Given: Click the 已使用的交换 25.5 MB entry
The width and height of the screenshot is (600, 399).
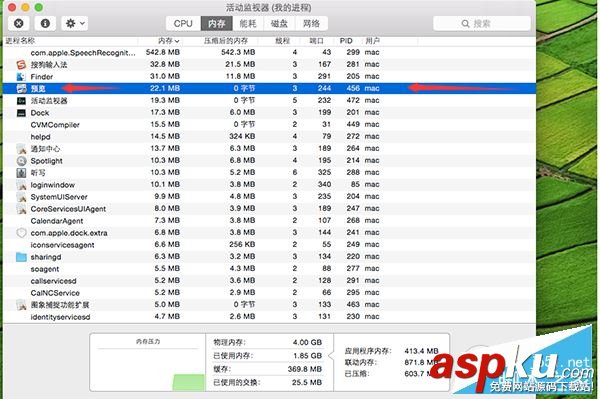Looking at the screenshot, I should pos(268,382).
